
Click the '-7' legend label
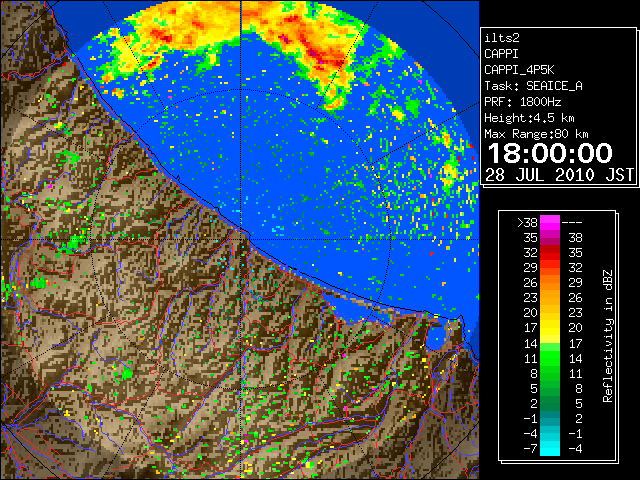530,448
